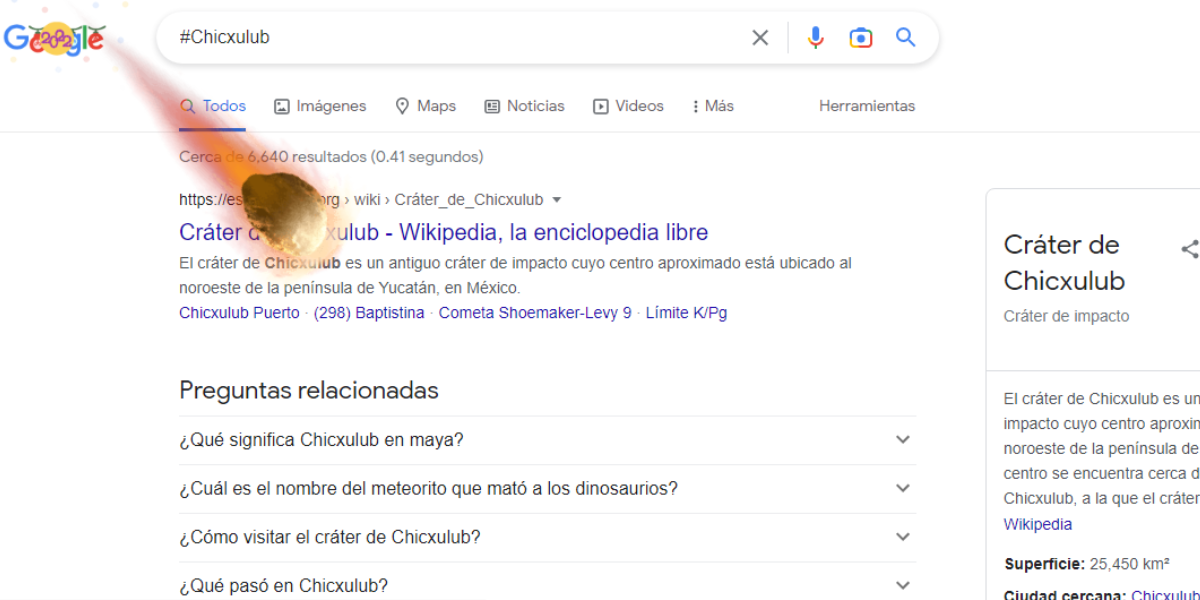Expand question ¿Cómo visitar el cráter de Chicxulub?
The width and height of the screenshot is (1200, 600).
(547, 537)
